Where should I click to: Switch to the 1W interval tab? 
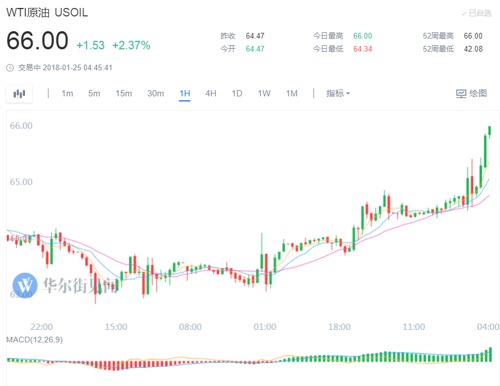(264, 93)
